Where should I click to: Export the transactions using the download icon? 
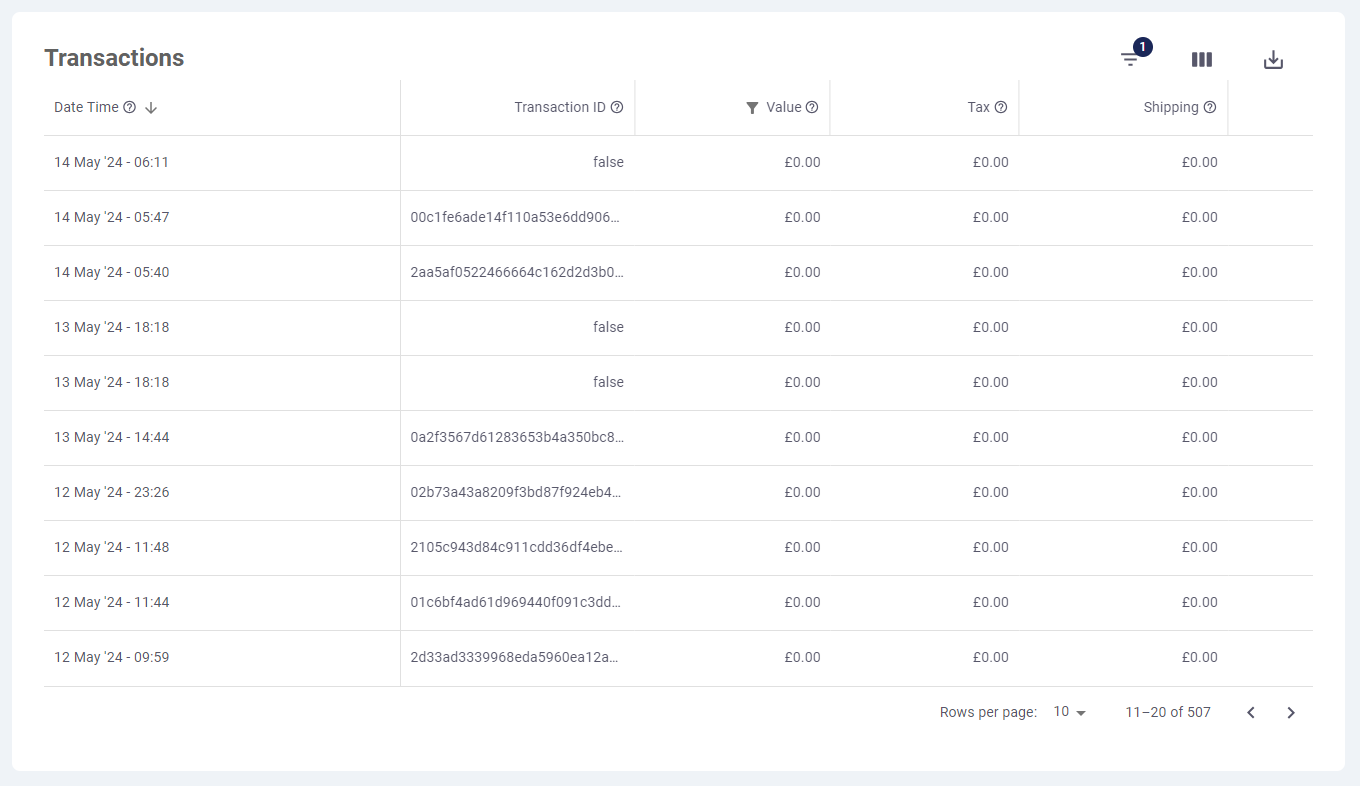1273,59
